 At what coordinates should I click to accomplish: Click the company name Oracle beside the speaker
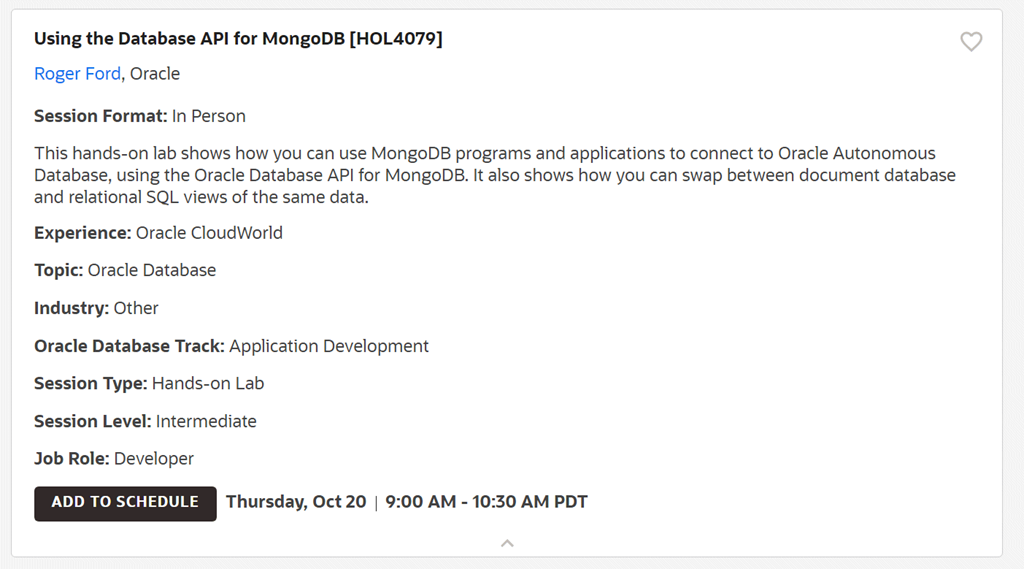[155, 74]
